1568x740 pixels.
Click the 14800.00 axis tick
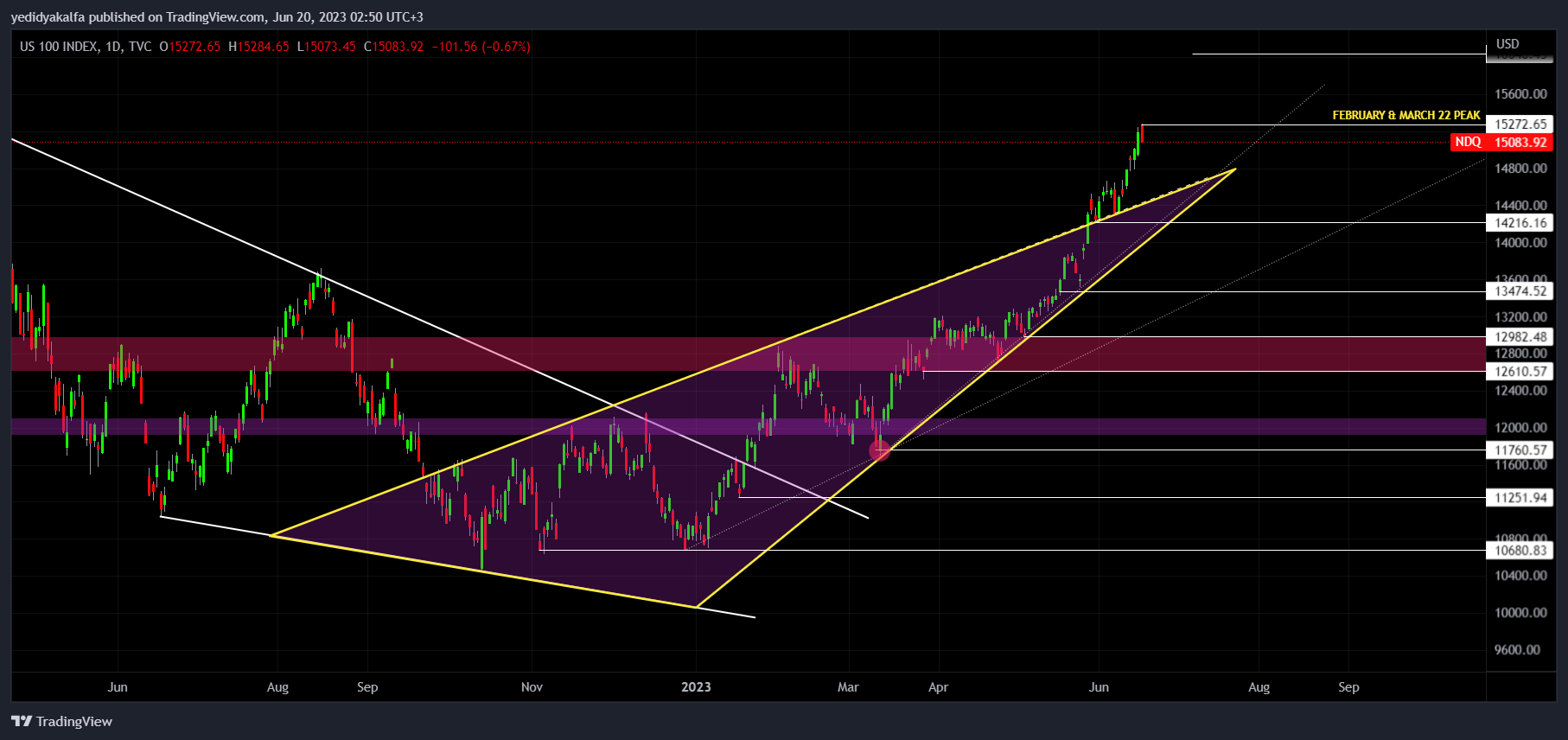[1520, 169]
